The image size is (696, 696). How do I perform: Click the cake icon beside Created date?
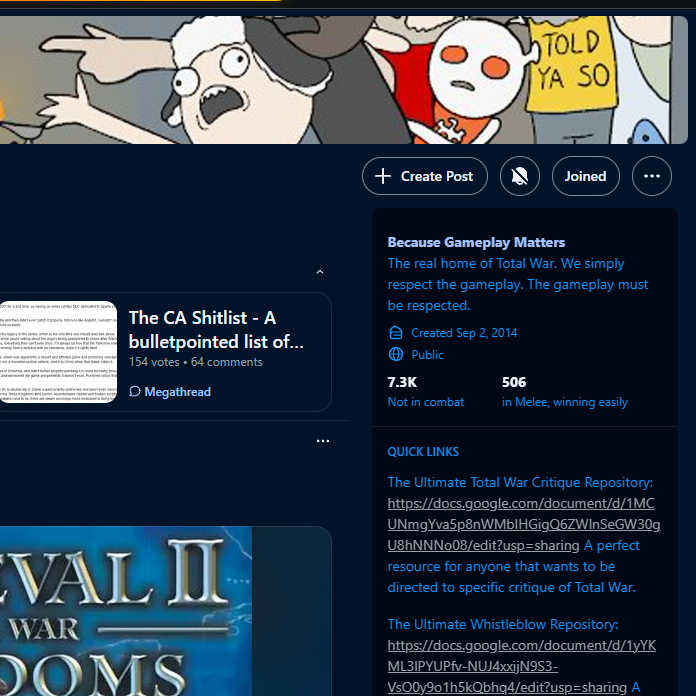395,332
